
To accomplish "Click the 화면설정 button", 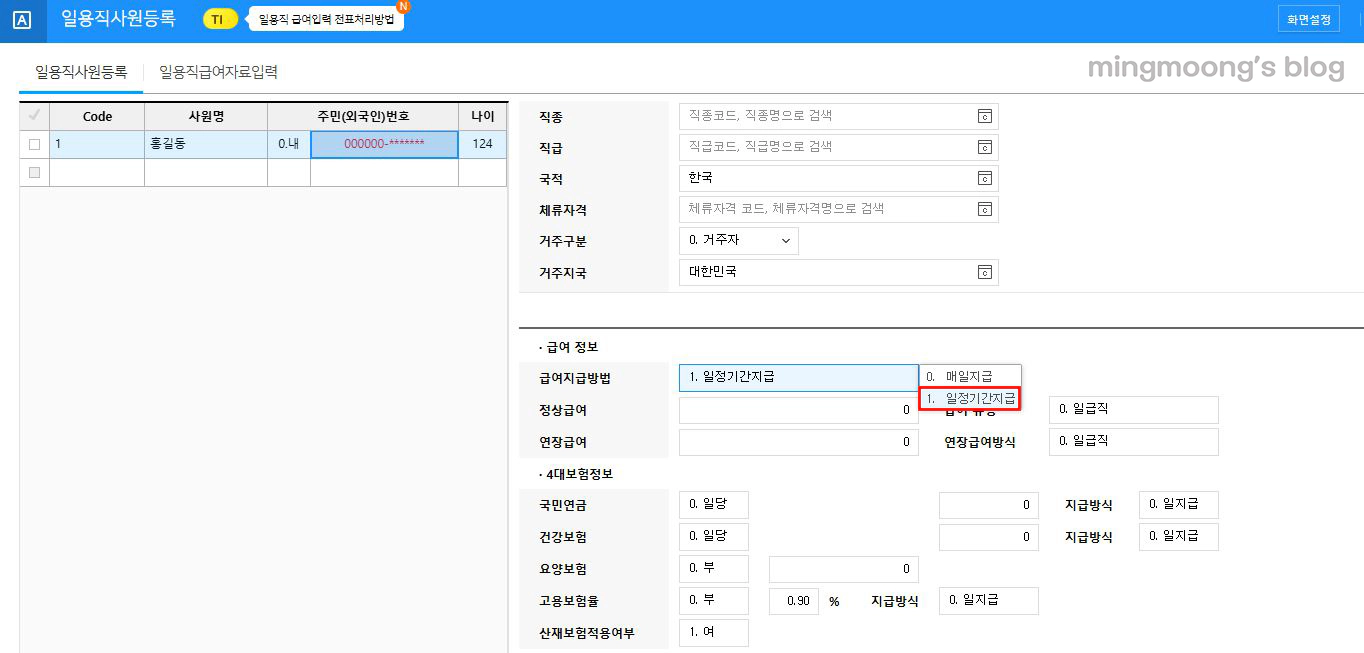I will click(x=1308, y=18).
